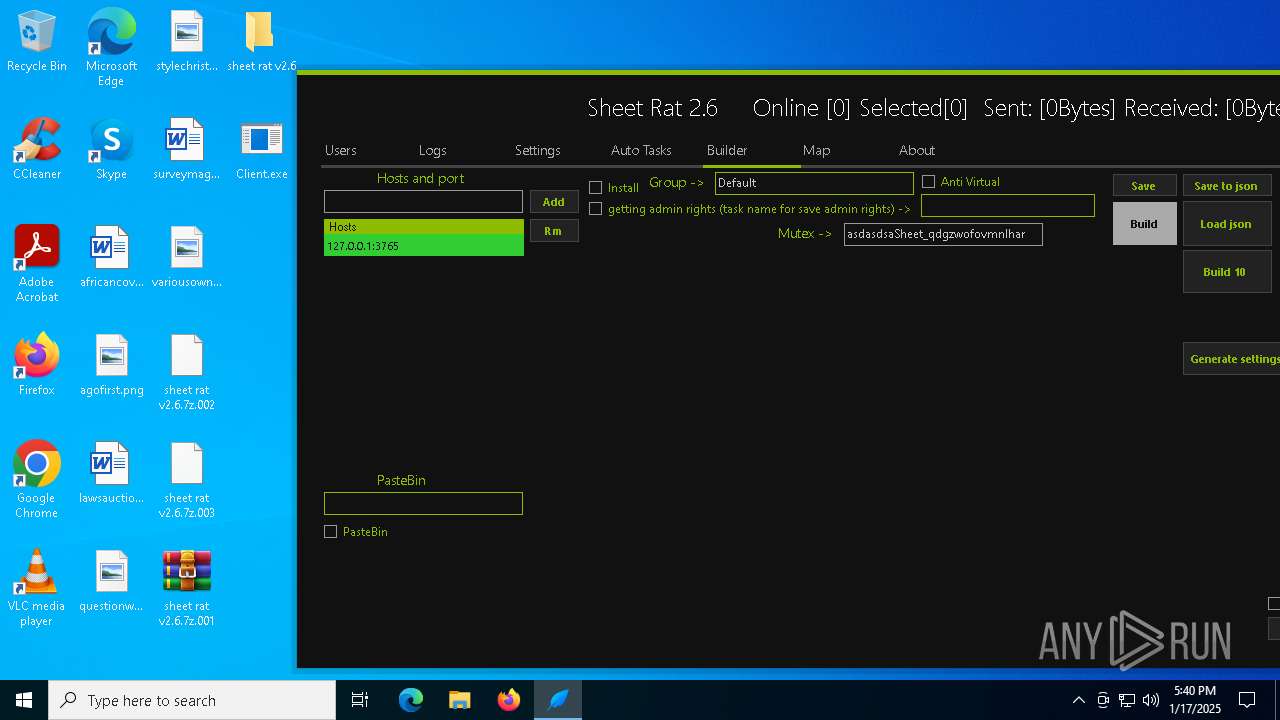Open the Logs tab
1280x720 pixels.
(432, 150)
